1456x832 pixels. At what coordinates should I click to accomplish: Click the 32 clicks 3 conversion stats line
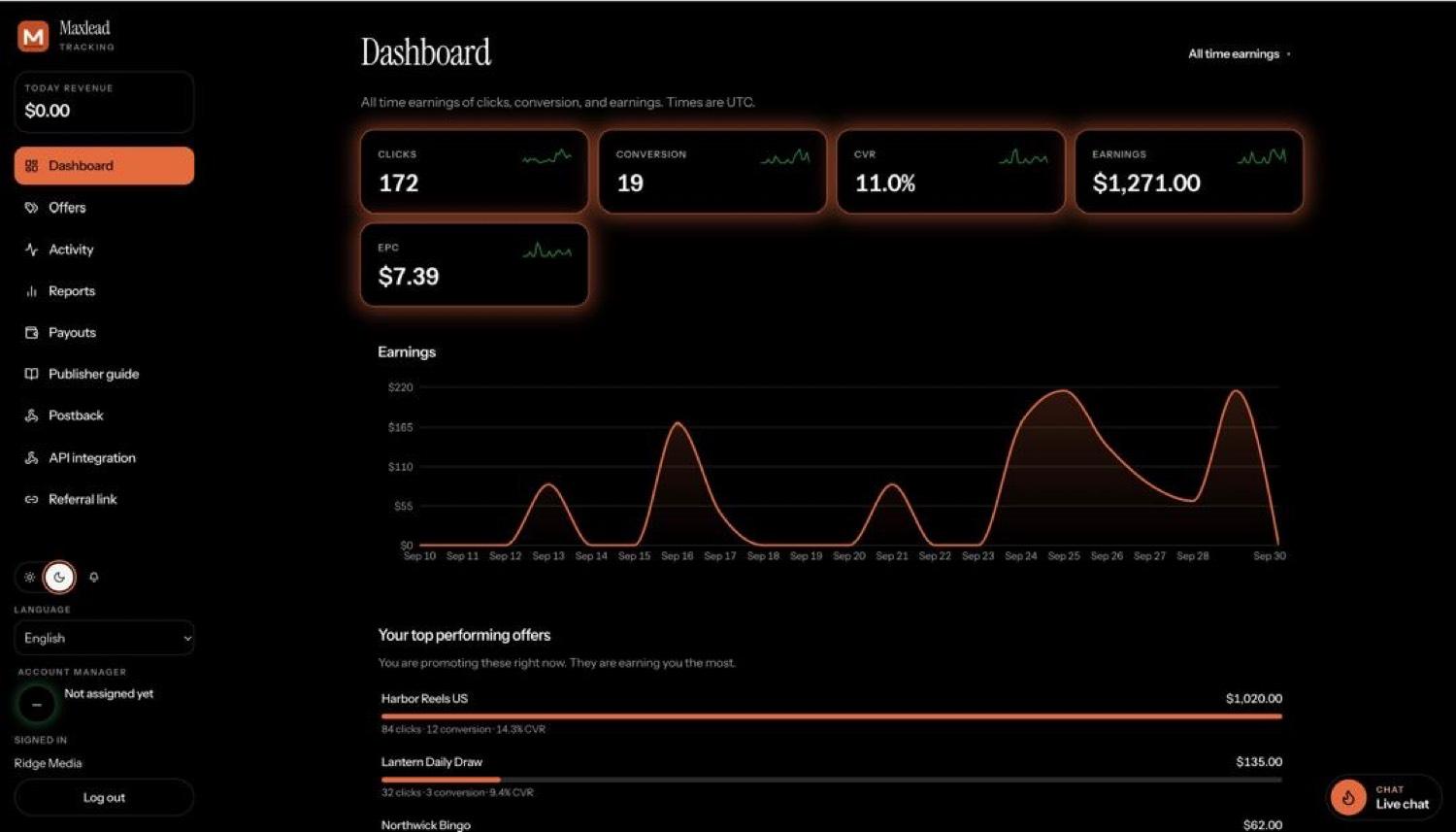click(x=457, y=792)
